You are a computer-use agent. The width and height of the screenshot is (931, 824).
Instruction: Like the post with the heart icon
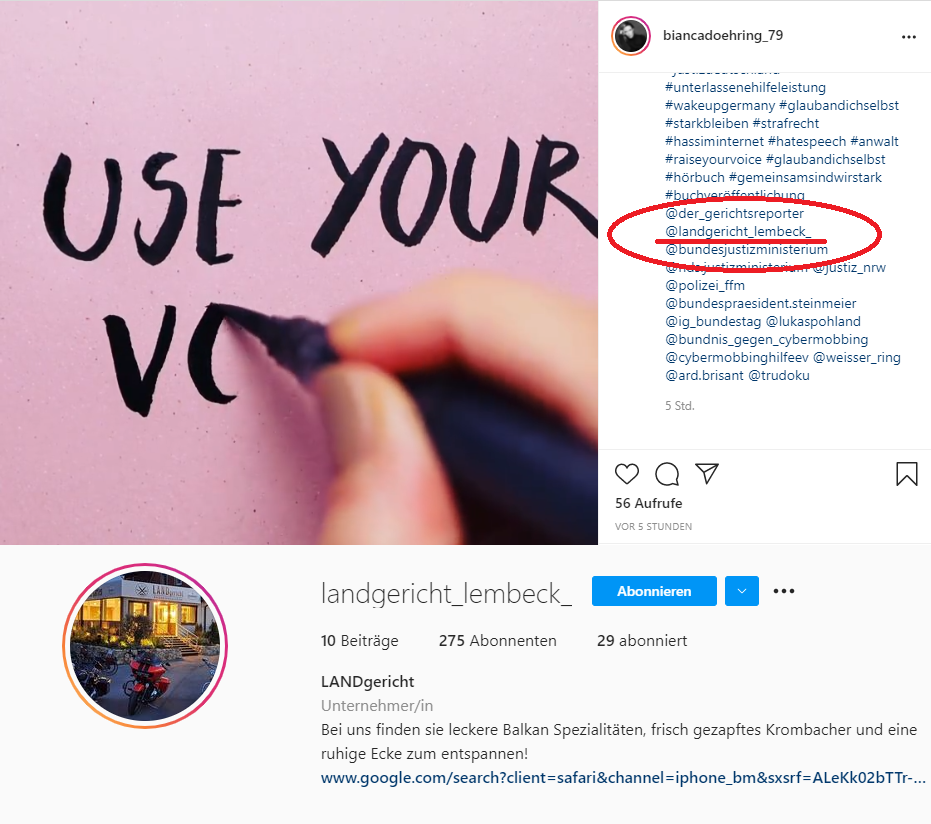coord(626,474)
